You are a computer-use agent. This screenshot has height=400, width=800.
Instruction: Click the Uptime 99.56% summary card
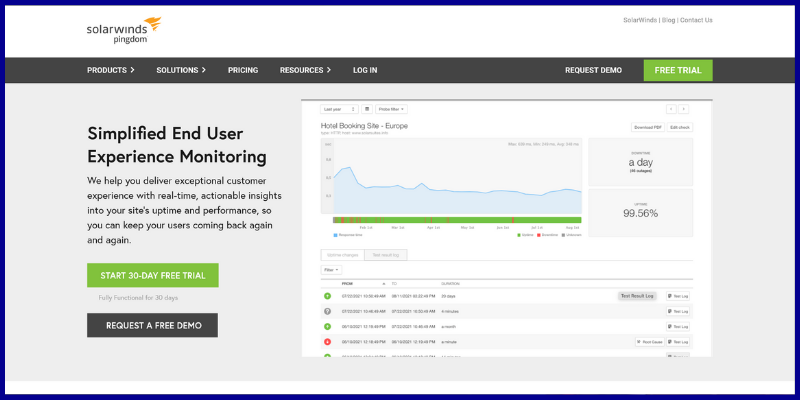pos(641,213)
